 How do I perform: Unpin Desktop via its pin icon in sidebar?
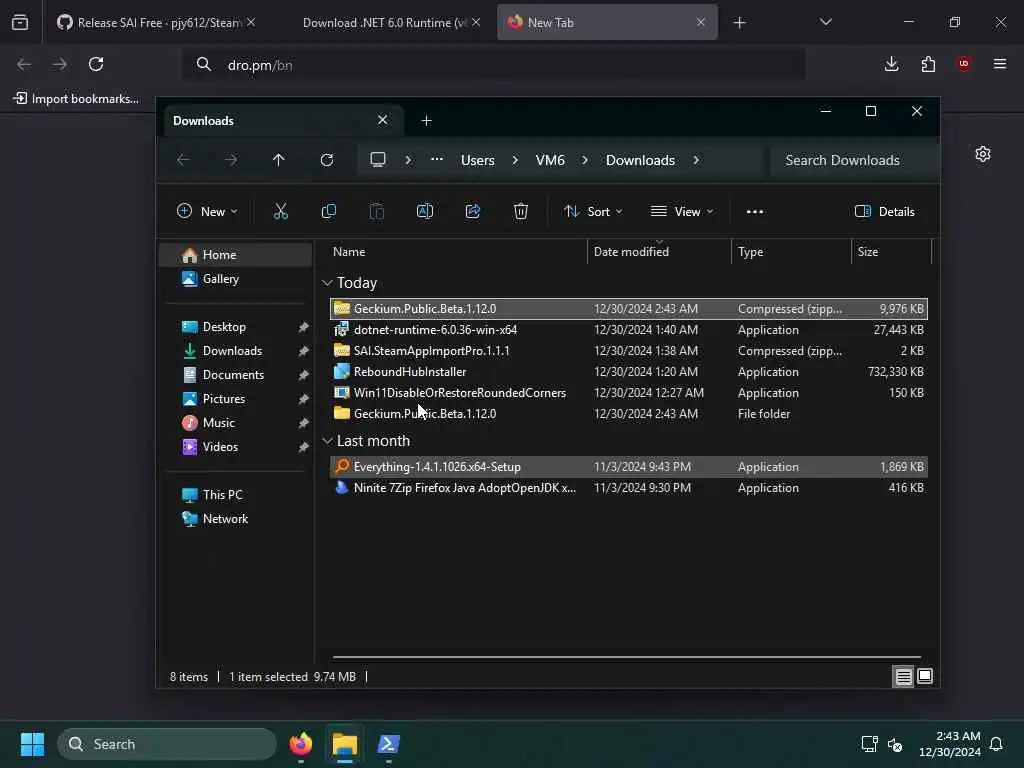coord(303,327)
